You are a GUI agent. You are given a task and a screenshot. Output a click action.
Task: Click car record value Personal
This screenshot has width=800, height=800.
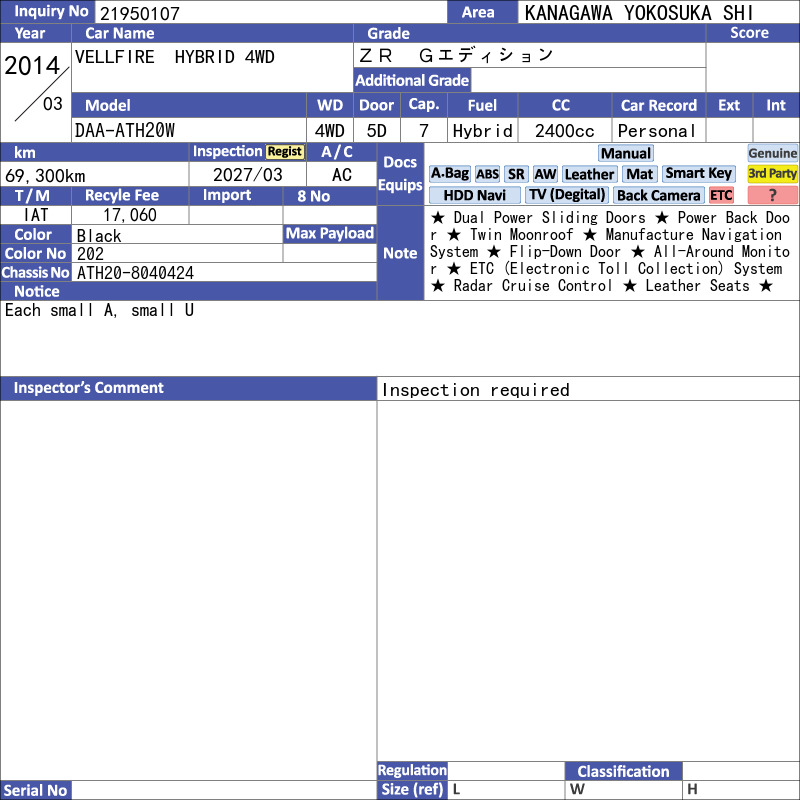click(x=657, y=131)
